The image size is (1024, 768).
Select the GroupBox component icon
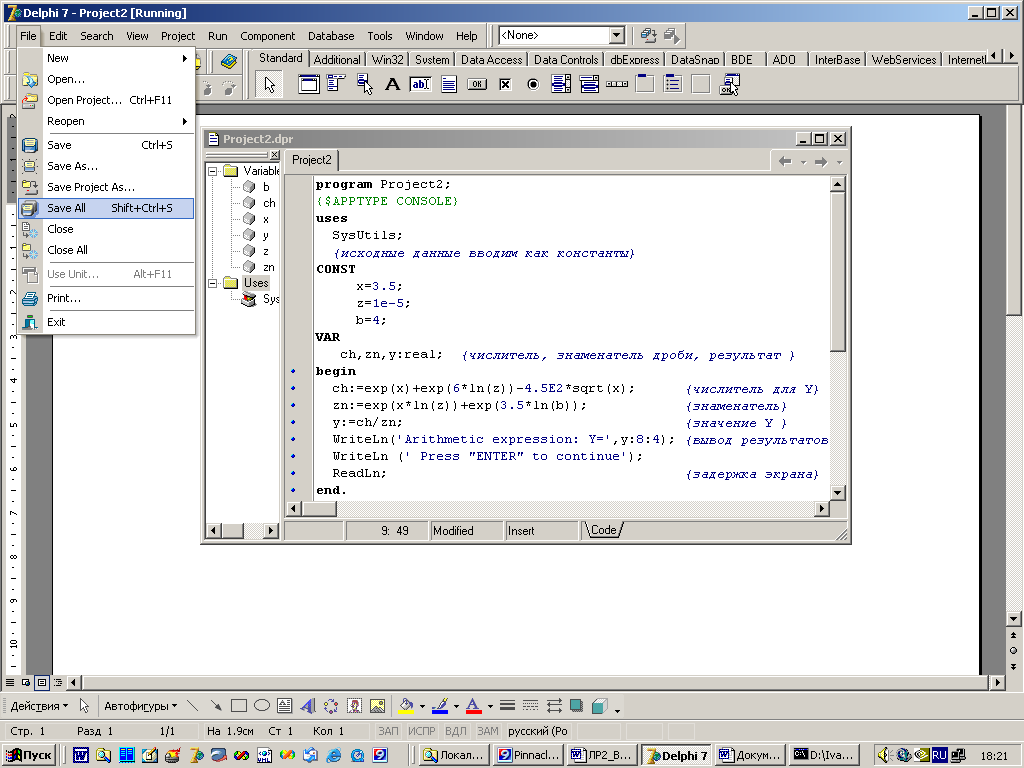point(645,84)
